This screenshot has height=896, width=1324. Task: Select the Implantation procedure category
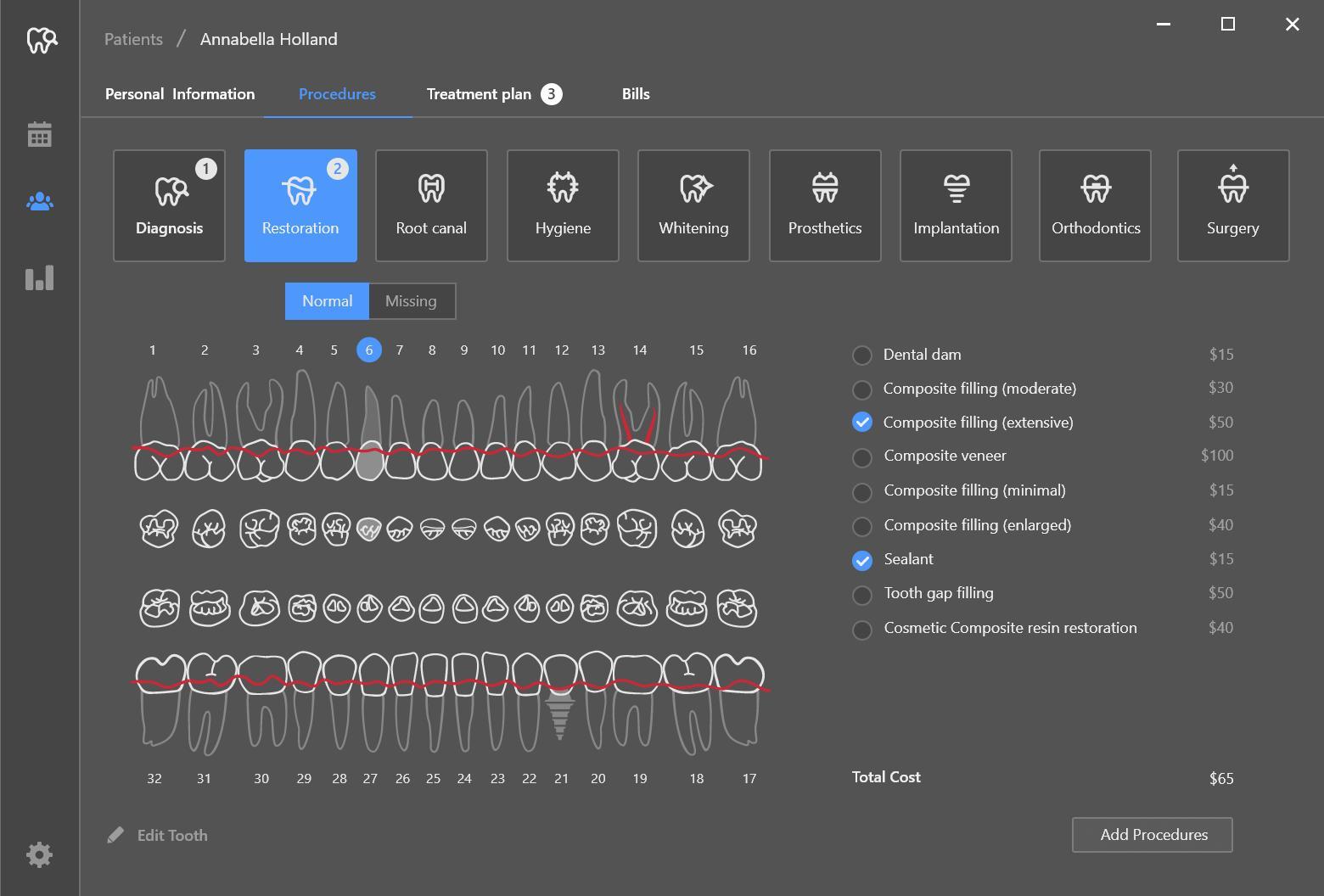pos(956,205)
